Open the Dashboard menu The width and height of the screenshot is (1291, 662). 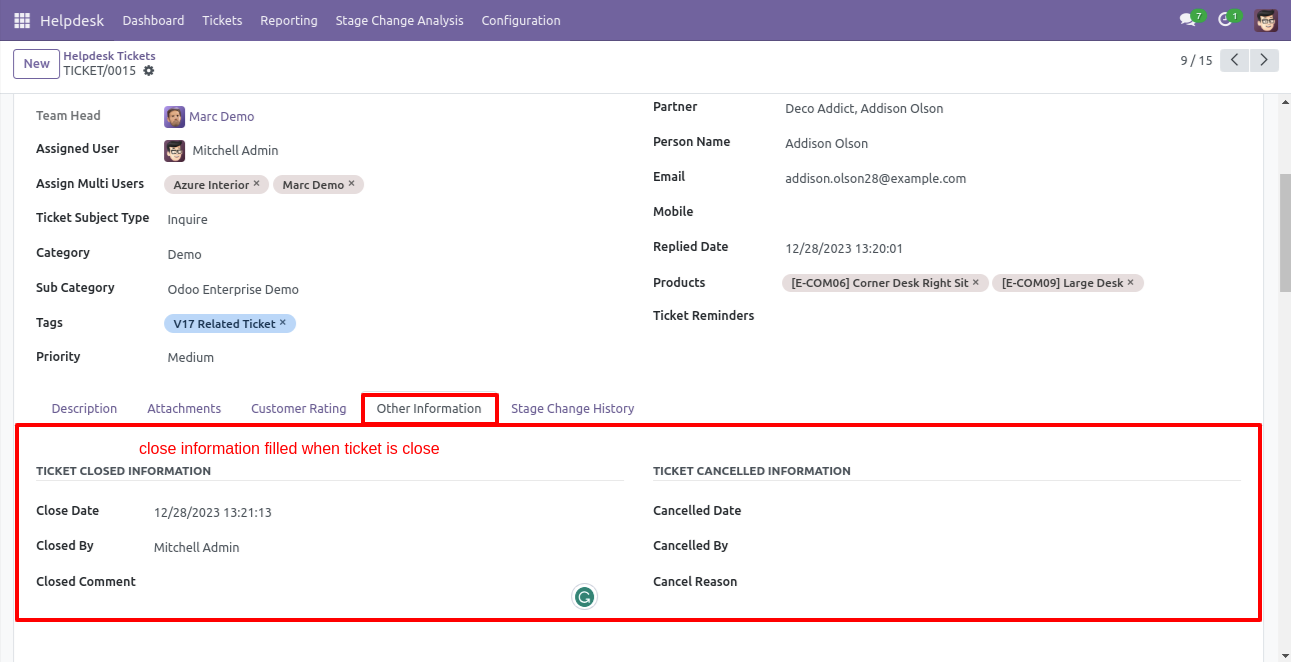pyautogui.click(x=153, y=20)
